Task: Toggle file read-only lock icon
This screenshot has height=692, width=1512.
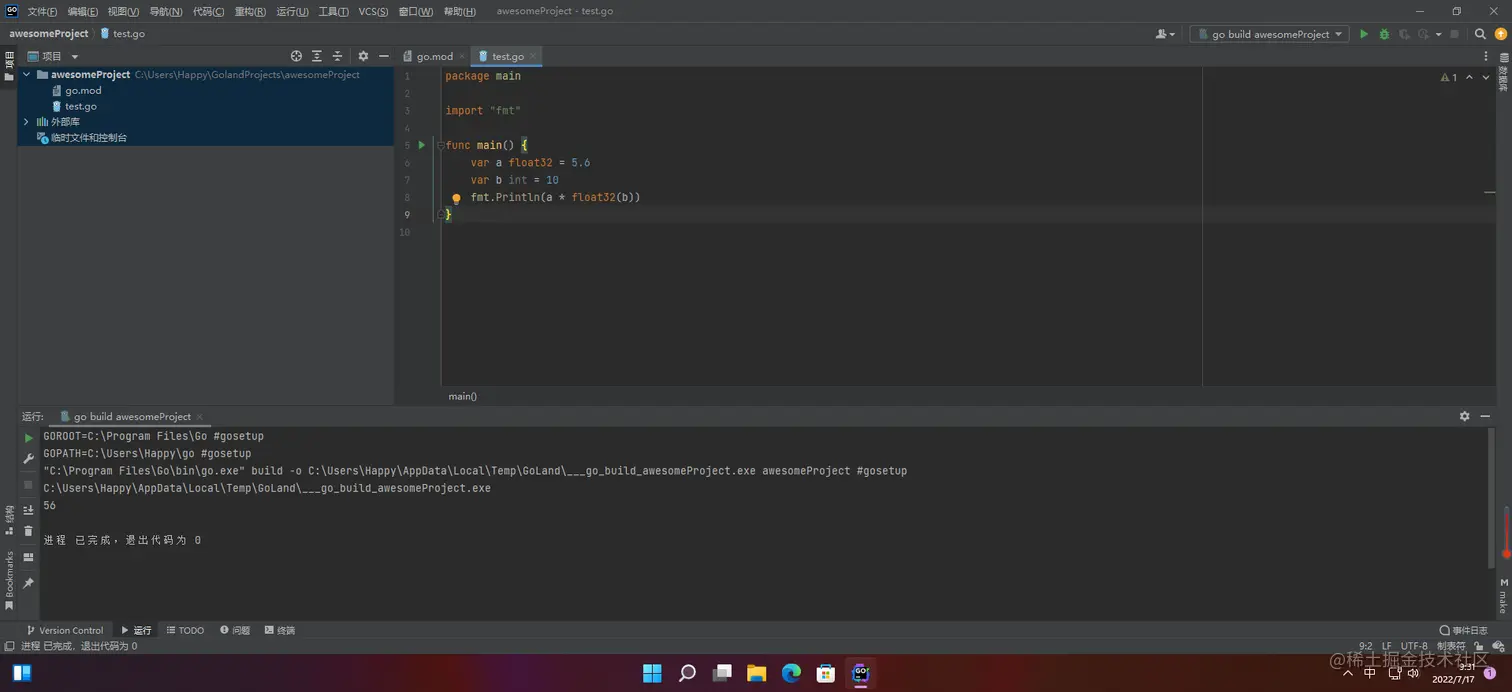Action: (x=1479, y=646)
